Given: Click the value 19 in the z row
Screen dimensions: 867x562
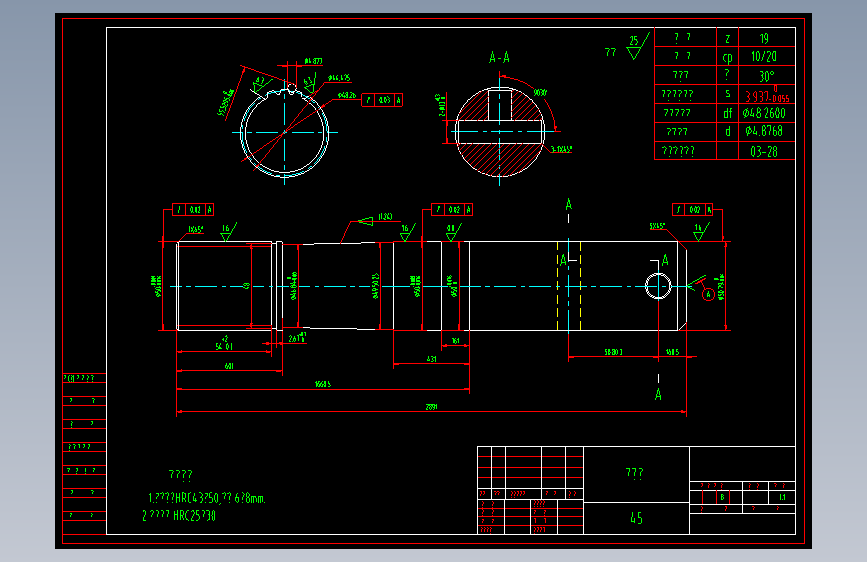Looking at the screenshot, I should (764, 38).
